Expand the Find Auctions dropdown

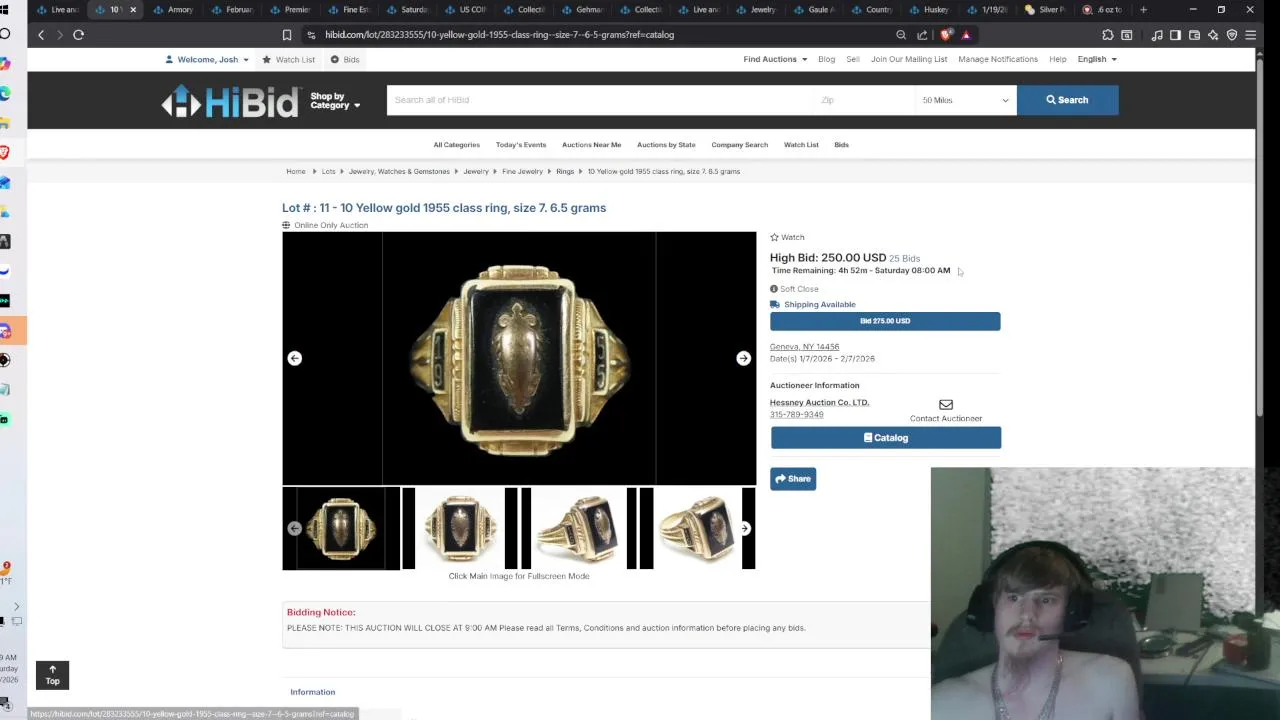coord(774,60)
